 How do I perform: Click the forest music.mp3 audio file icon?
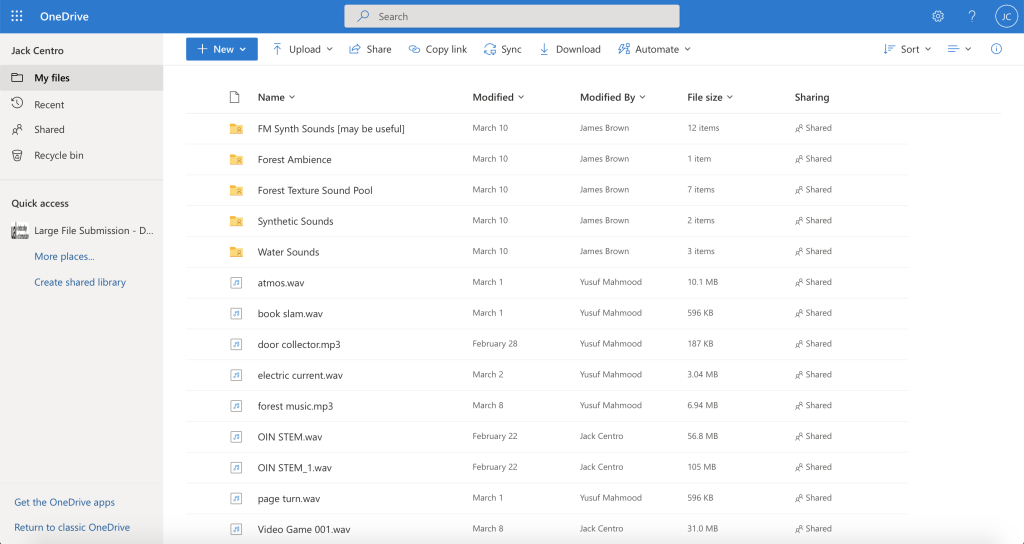[236, 406]
